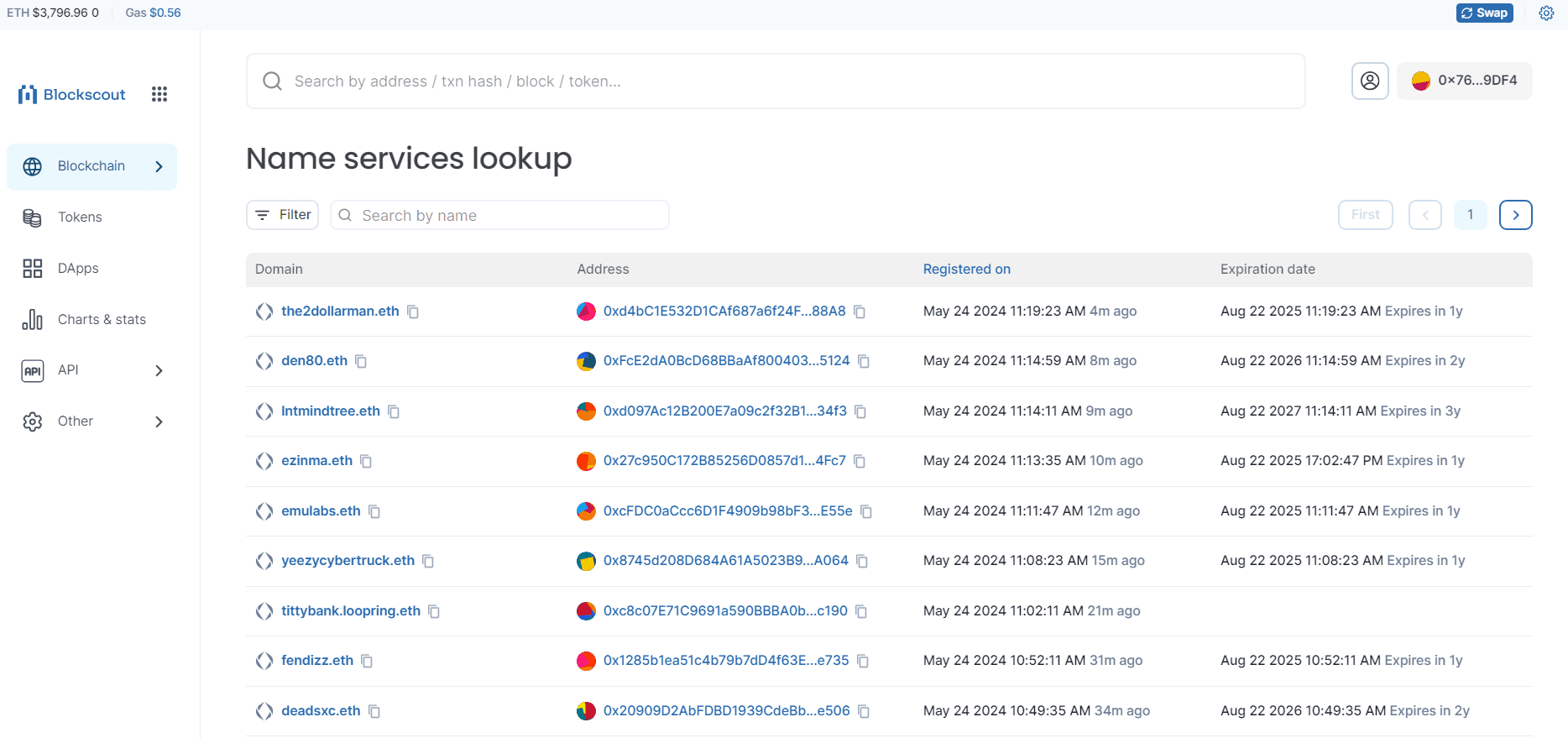Click the Swap button
The image size is (1568, 738).
pos(1484,13)
